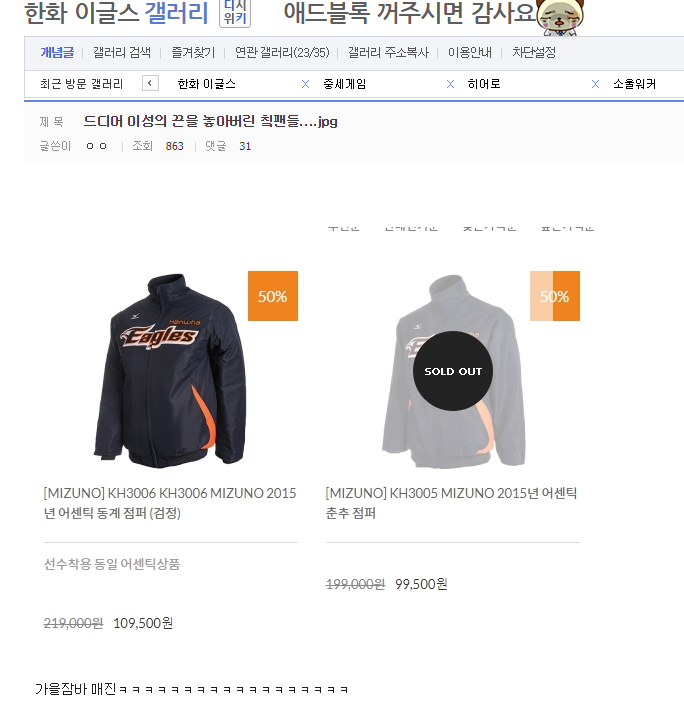Remove 좋세게임 from recent galleries

click(x=451, y=84)
